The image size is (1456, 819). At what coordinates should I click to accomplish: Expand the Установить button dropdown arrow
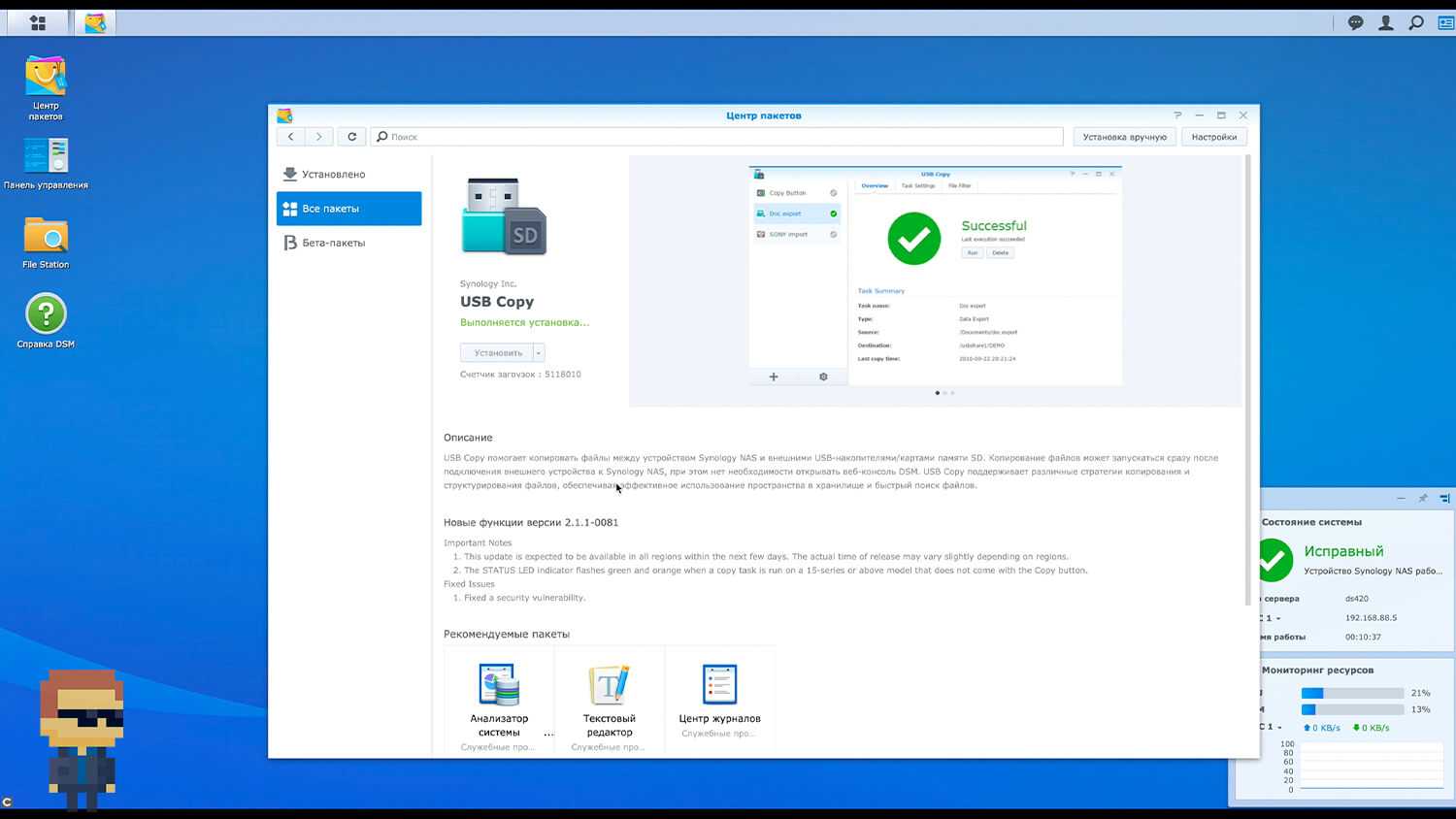click(x=539, y=353)
